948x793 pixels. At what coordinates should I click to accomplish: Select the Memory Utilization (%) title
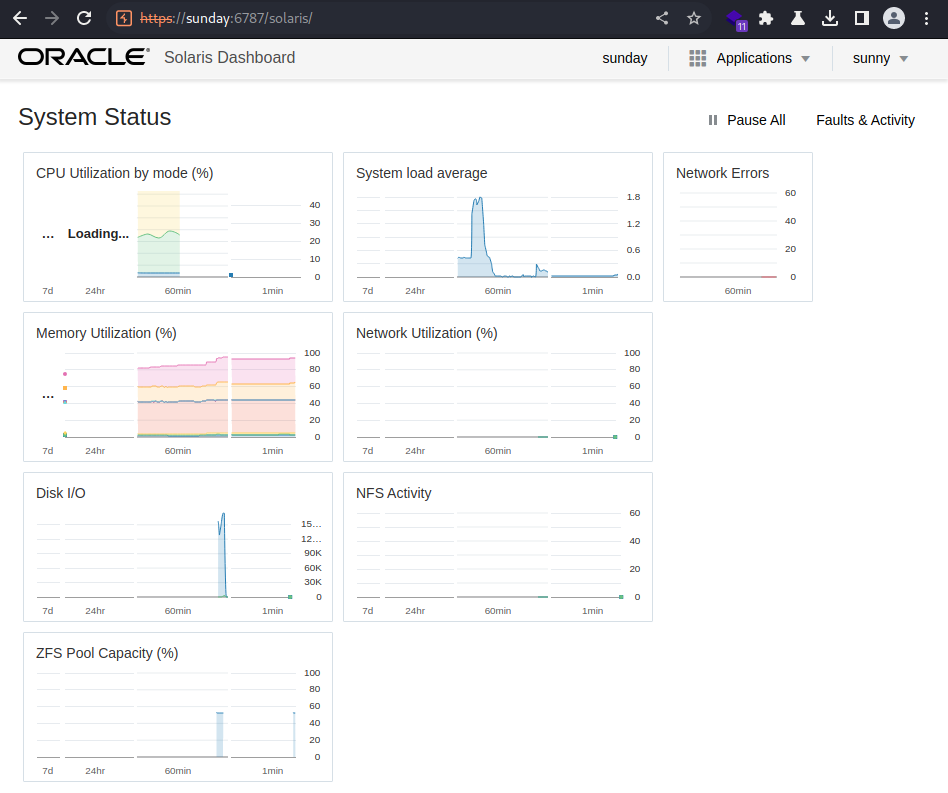106,334
